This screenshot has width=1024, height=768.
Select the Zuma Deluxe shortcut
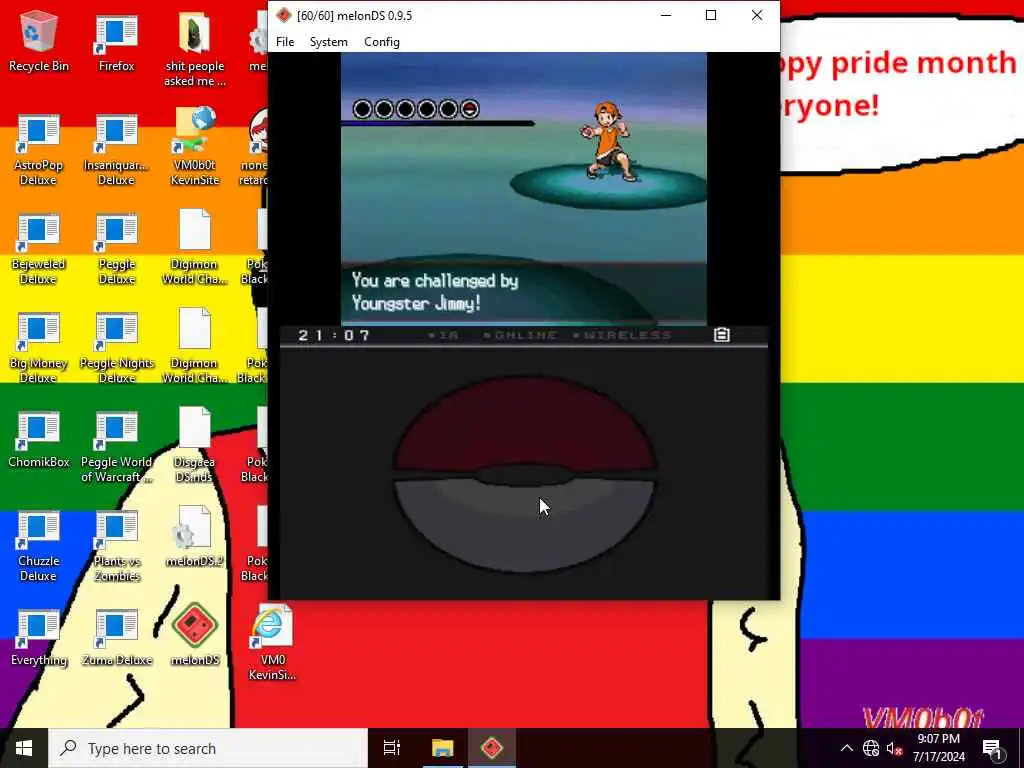(x=116, y=639)
